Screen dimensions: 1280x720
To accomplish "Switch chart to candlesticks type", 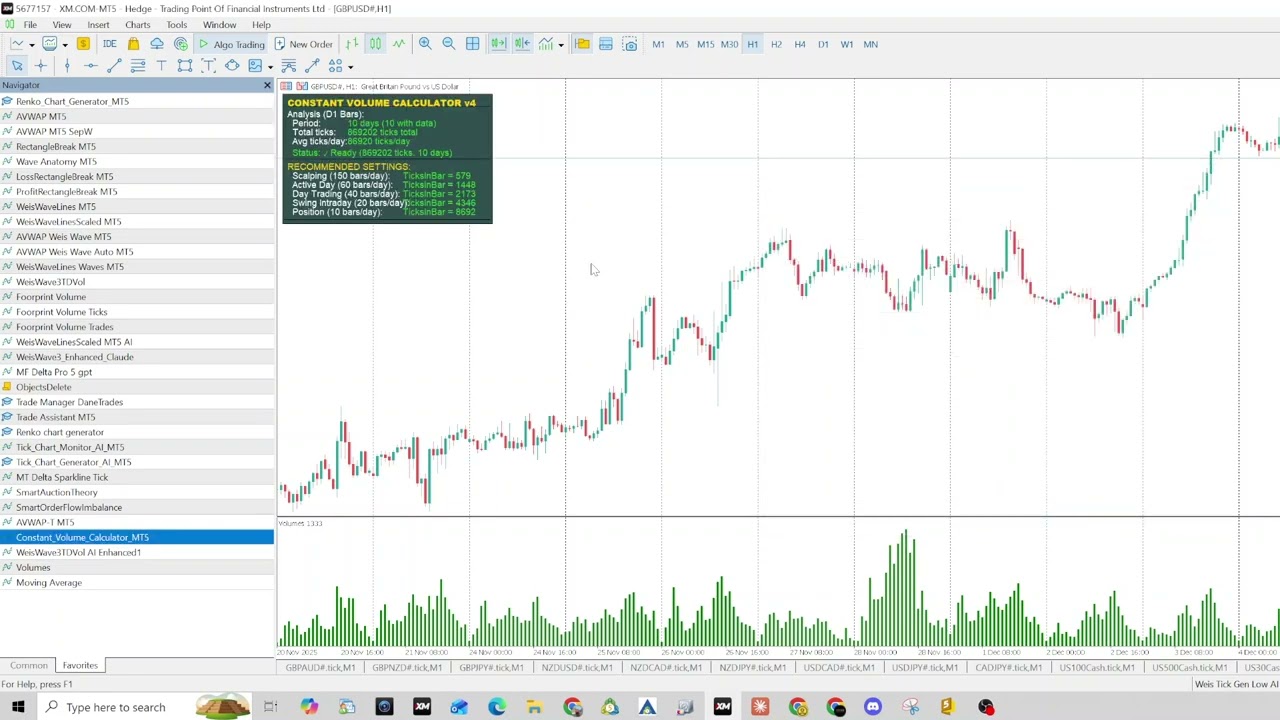I will (x=375, y=44).
